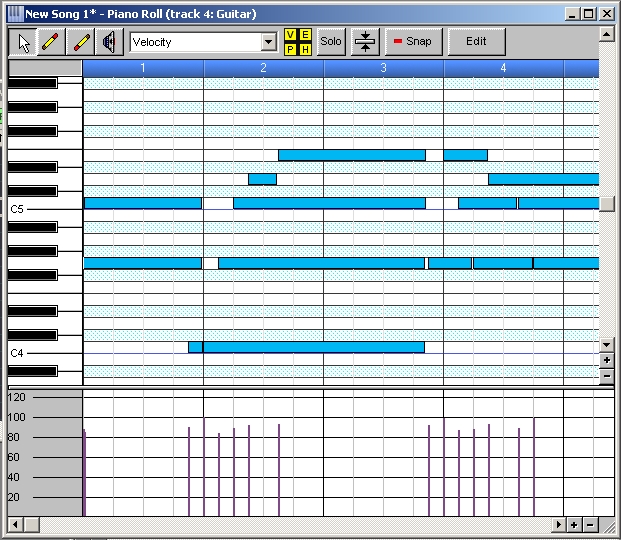This screenshot has width=621, height=540.
Task: Click the horizontal scrollbar right arrow
Action: [x=558, y=525]
